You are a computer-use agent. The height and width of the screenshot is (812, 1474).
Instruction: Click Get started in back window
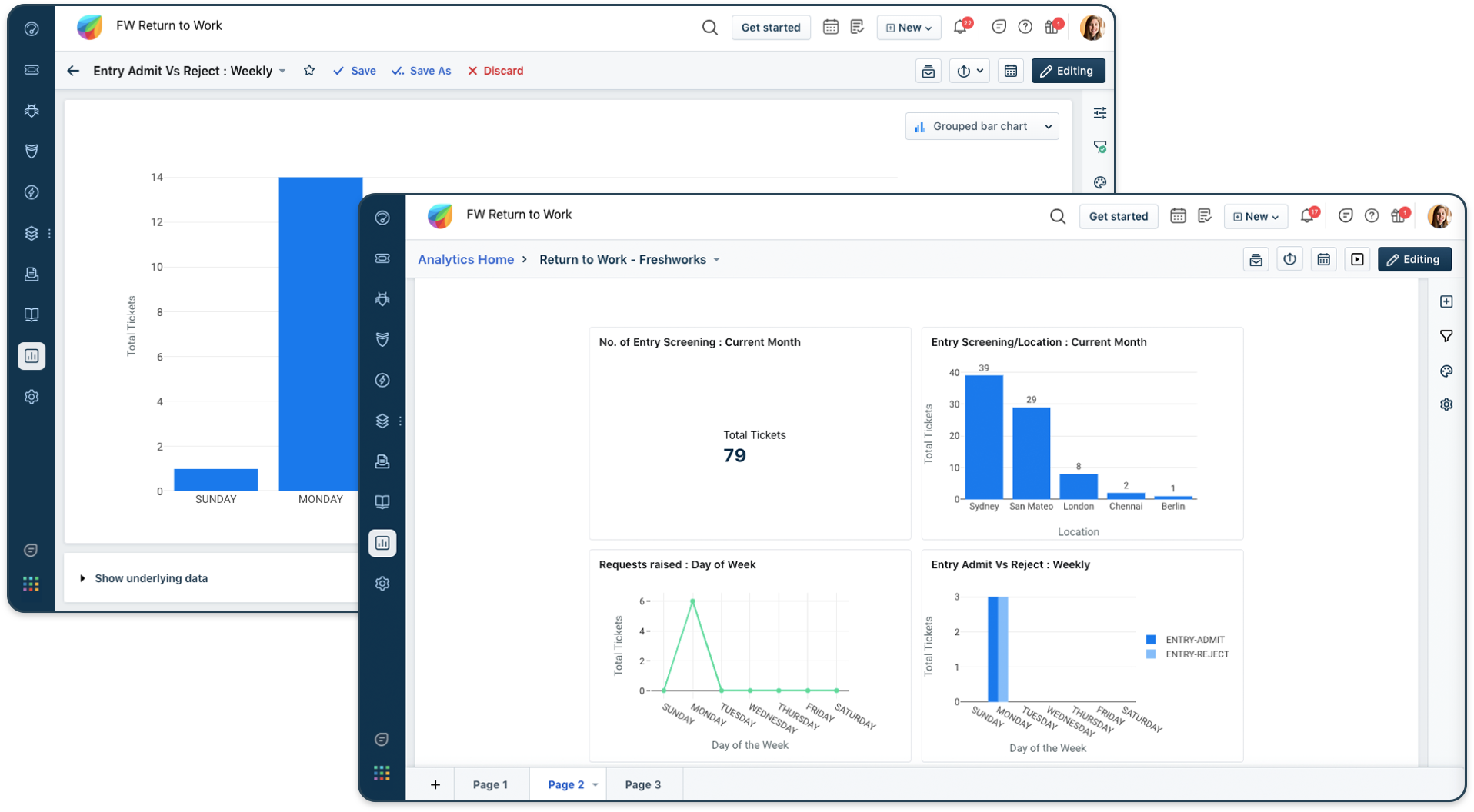pyautogui.click(x=771, y=28)
